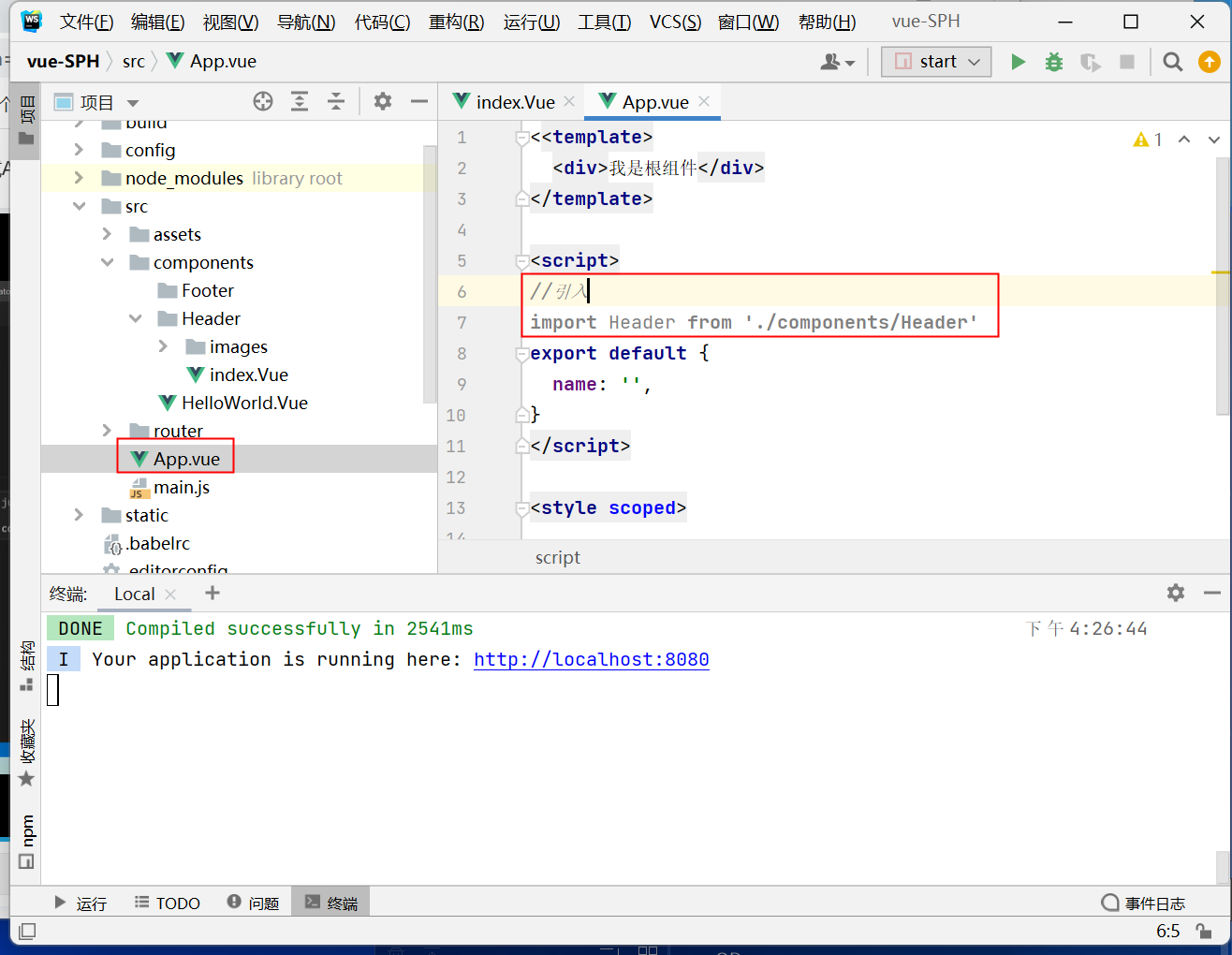
Task: Open Search Everywhere magnifier icon
Action: pyautogui.click(x=1172, y=62)
